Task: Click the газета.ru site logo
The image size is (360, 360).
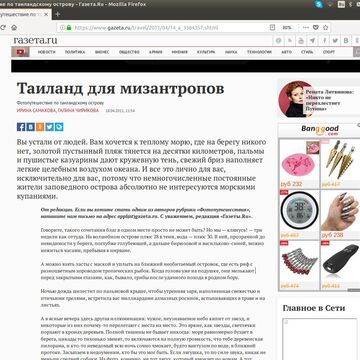Action: [35, 40]
